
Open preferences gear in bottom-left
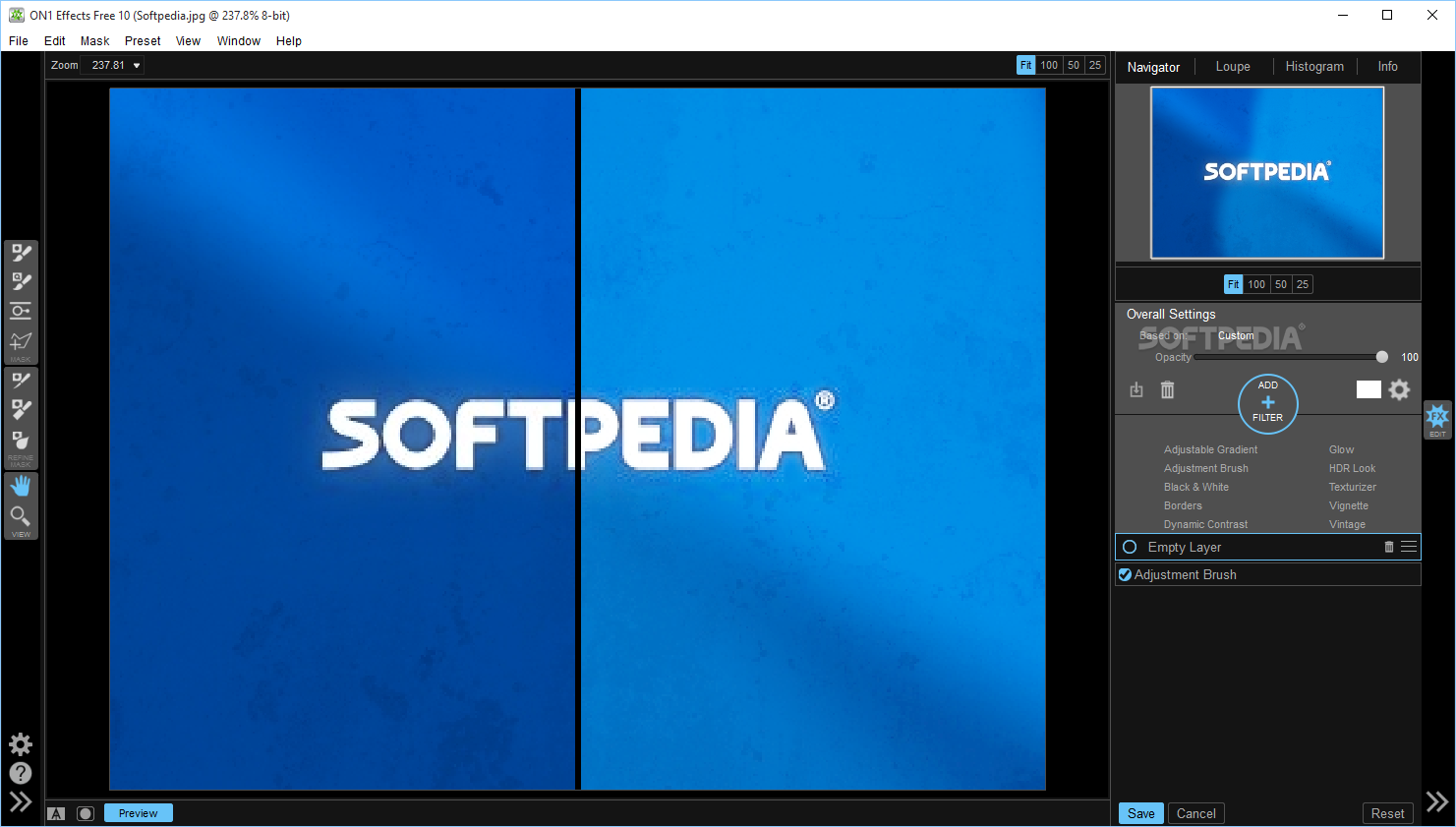point(21,744)
